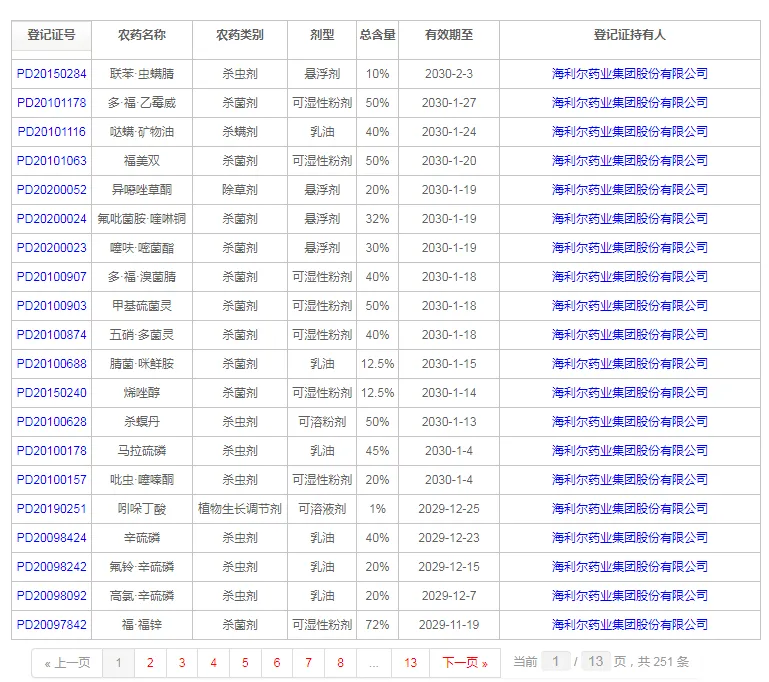
Task: Jump to pagination page 6
Action: point(277,663)
